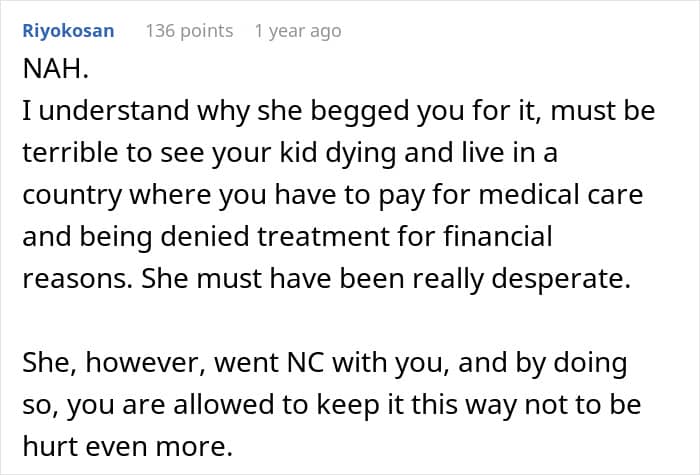The image size is (700, 475).
Task: Open the Riyokosan user profile link
Action: click(x=67, y=31)
